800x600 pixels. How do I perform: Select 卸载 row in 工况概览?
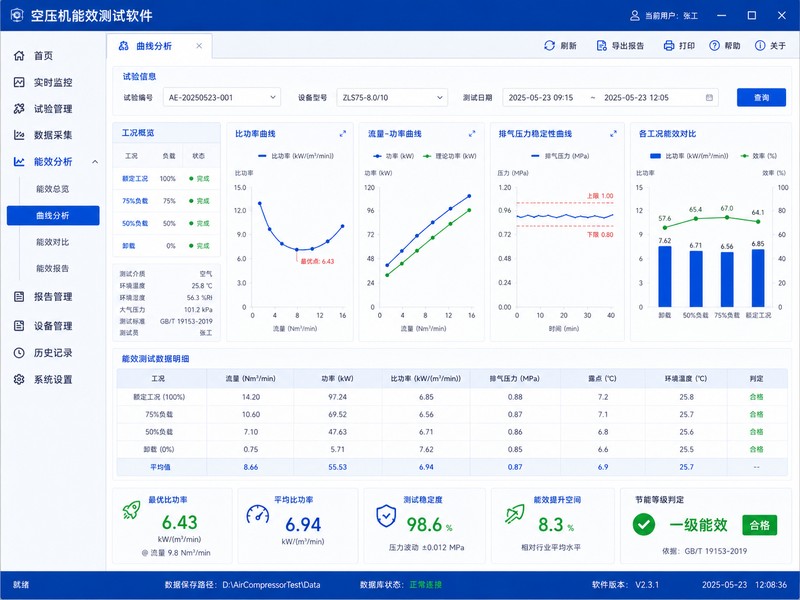coord(166,246)
